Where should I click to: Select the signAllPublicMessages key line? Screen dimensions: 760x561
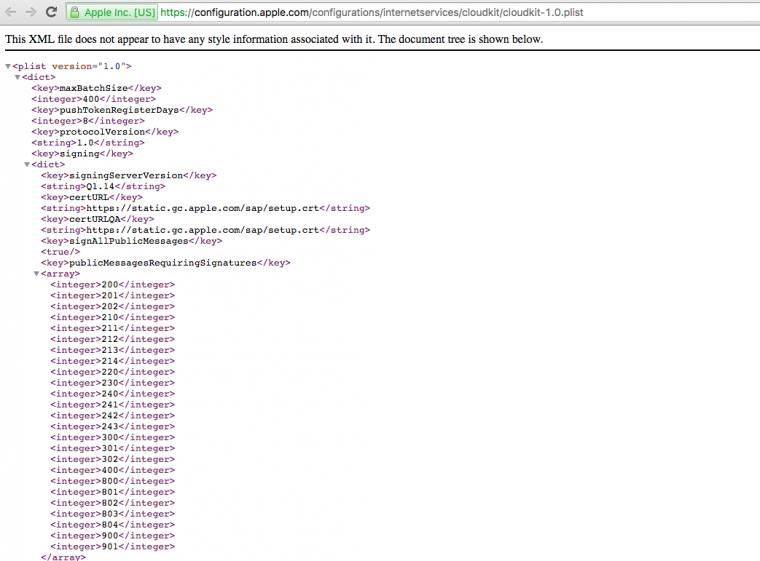coord(131,241)
